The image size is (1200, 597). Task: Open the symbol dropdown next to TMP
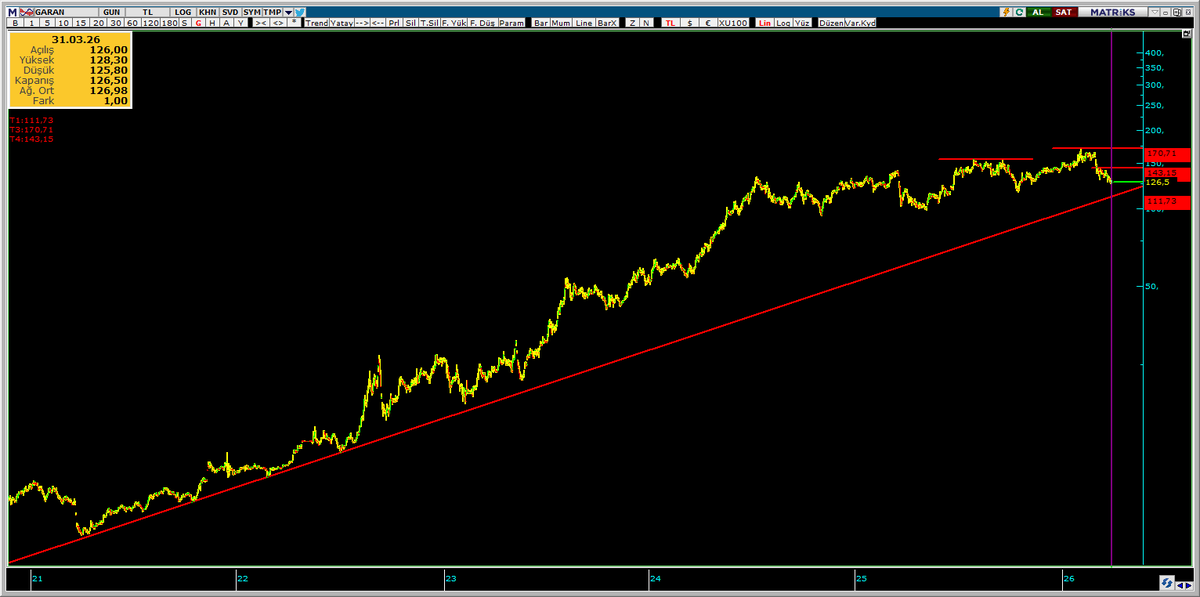click(x=288, y=10)
